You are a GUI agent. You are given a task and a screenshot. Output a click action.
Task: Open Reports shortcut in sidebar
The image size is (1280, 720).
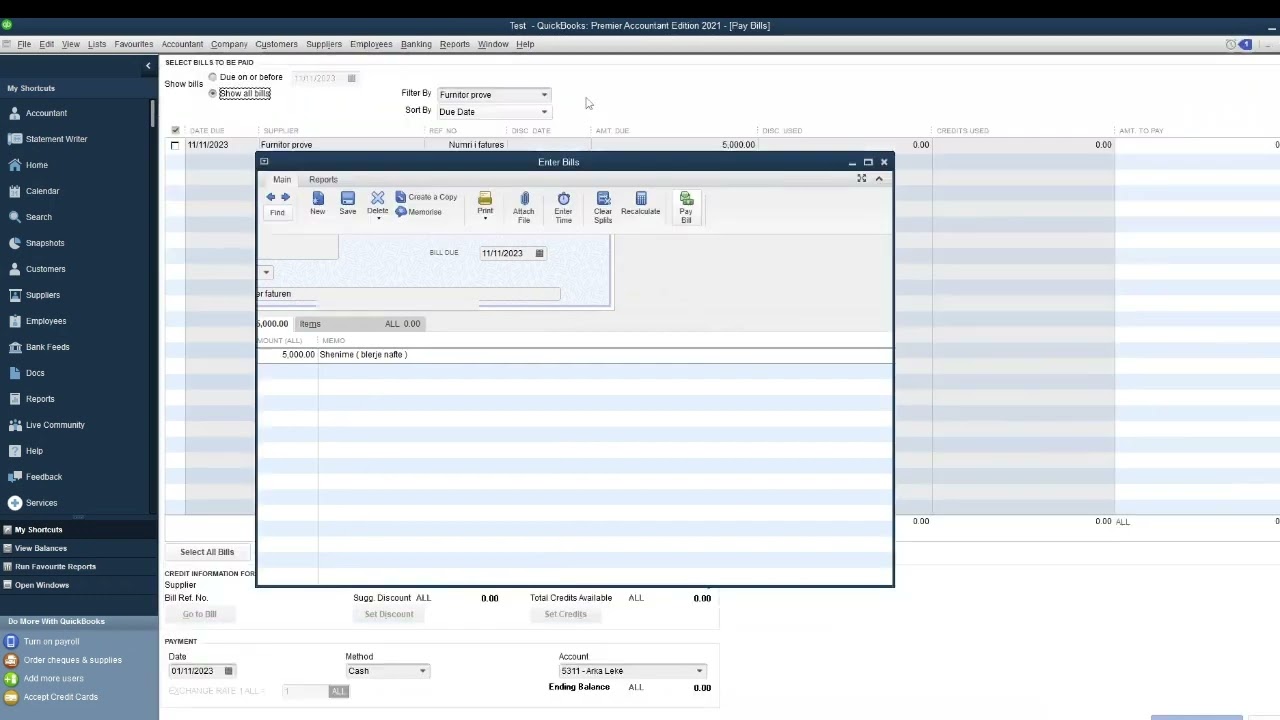pos(40,399)
